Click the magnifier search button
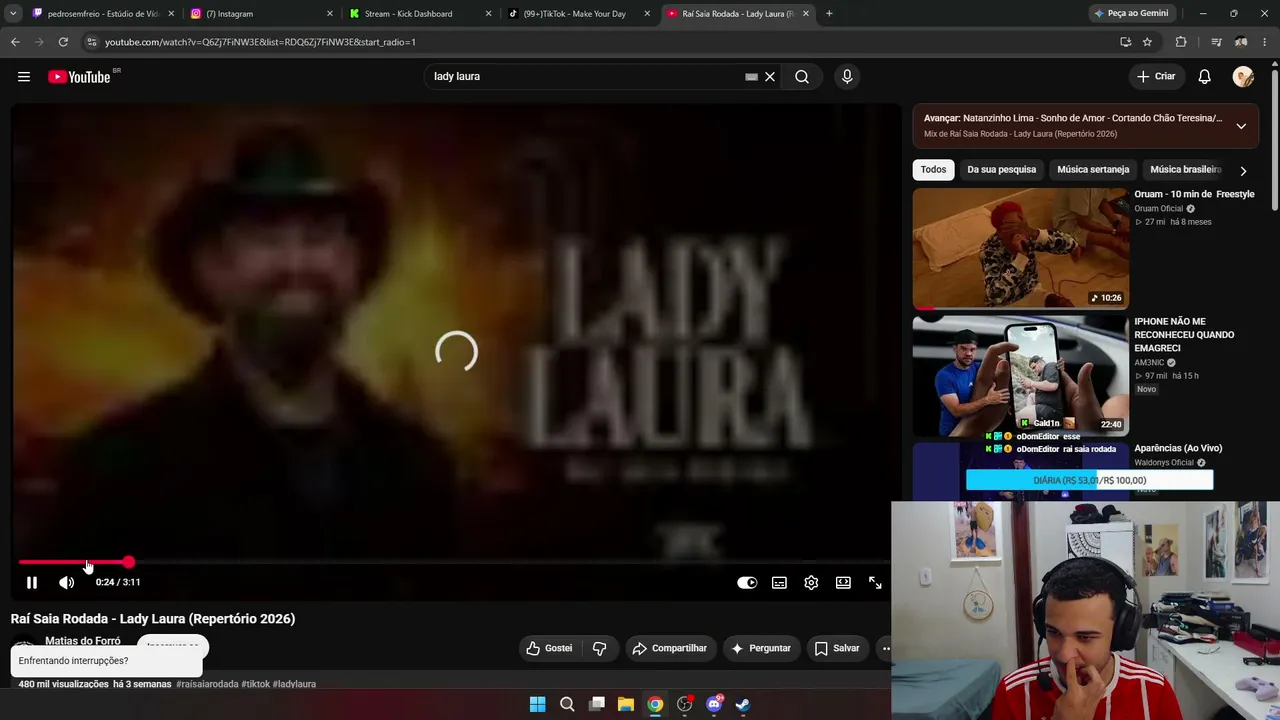This screenshot has width=1280, height=720. point(802,77)
